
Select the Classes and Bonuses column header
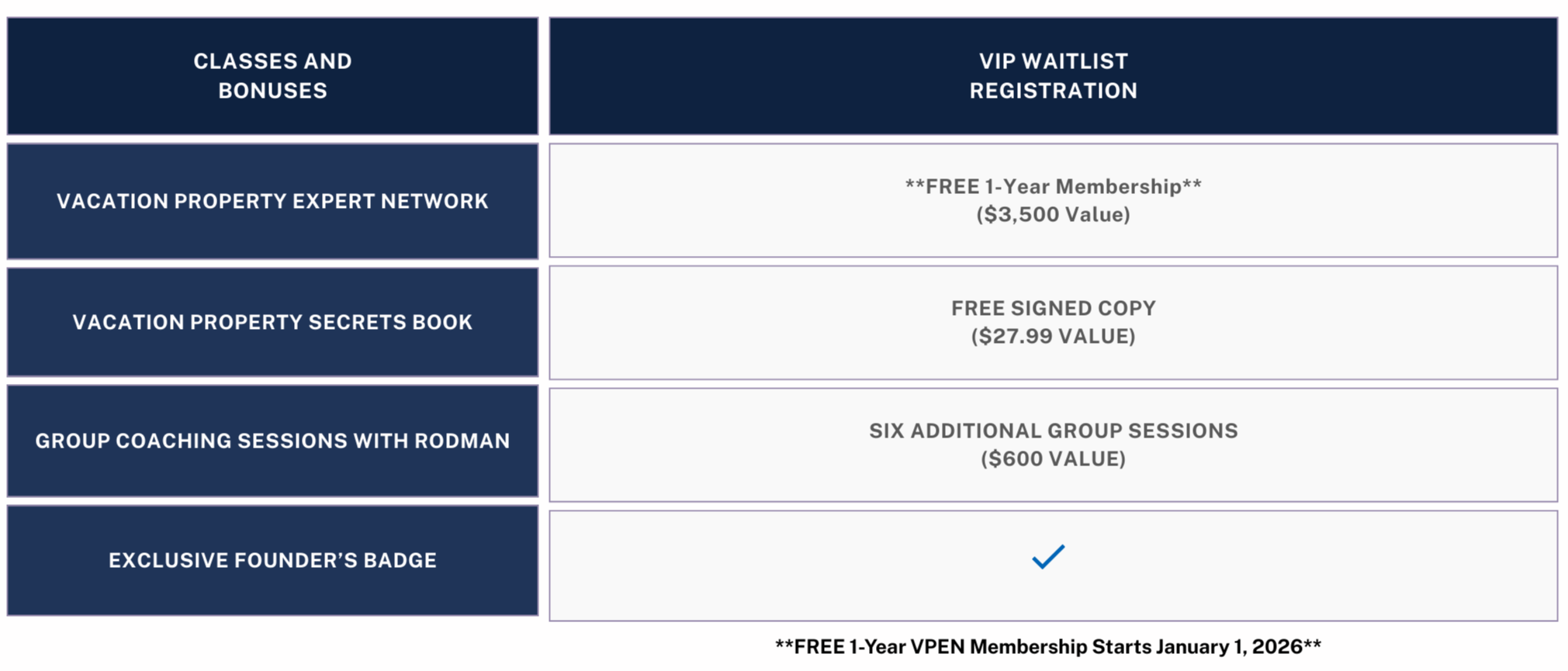(x=272, y=76)
